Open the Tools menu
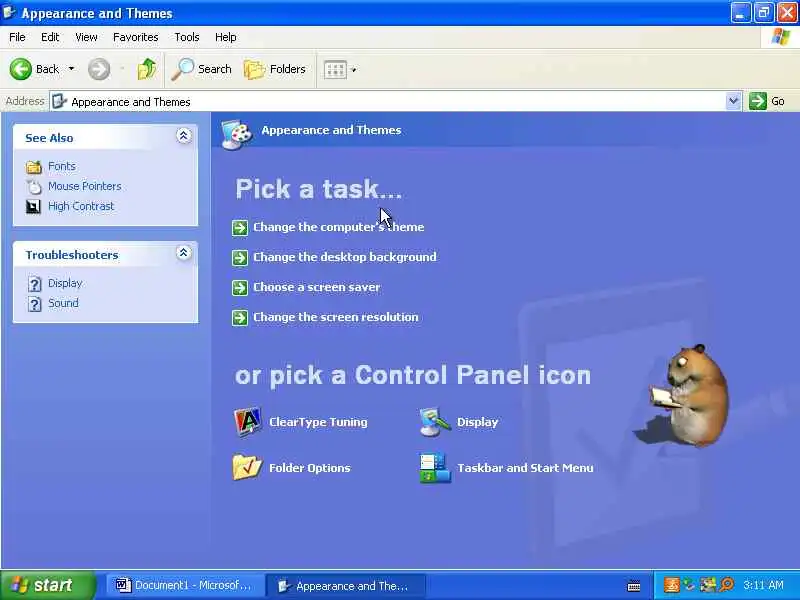The image size is (800, 600). click(187, 37)
